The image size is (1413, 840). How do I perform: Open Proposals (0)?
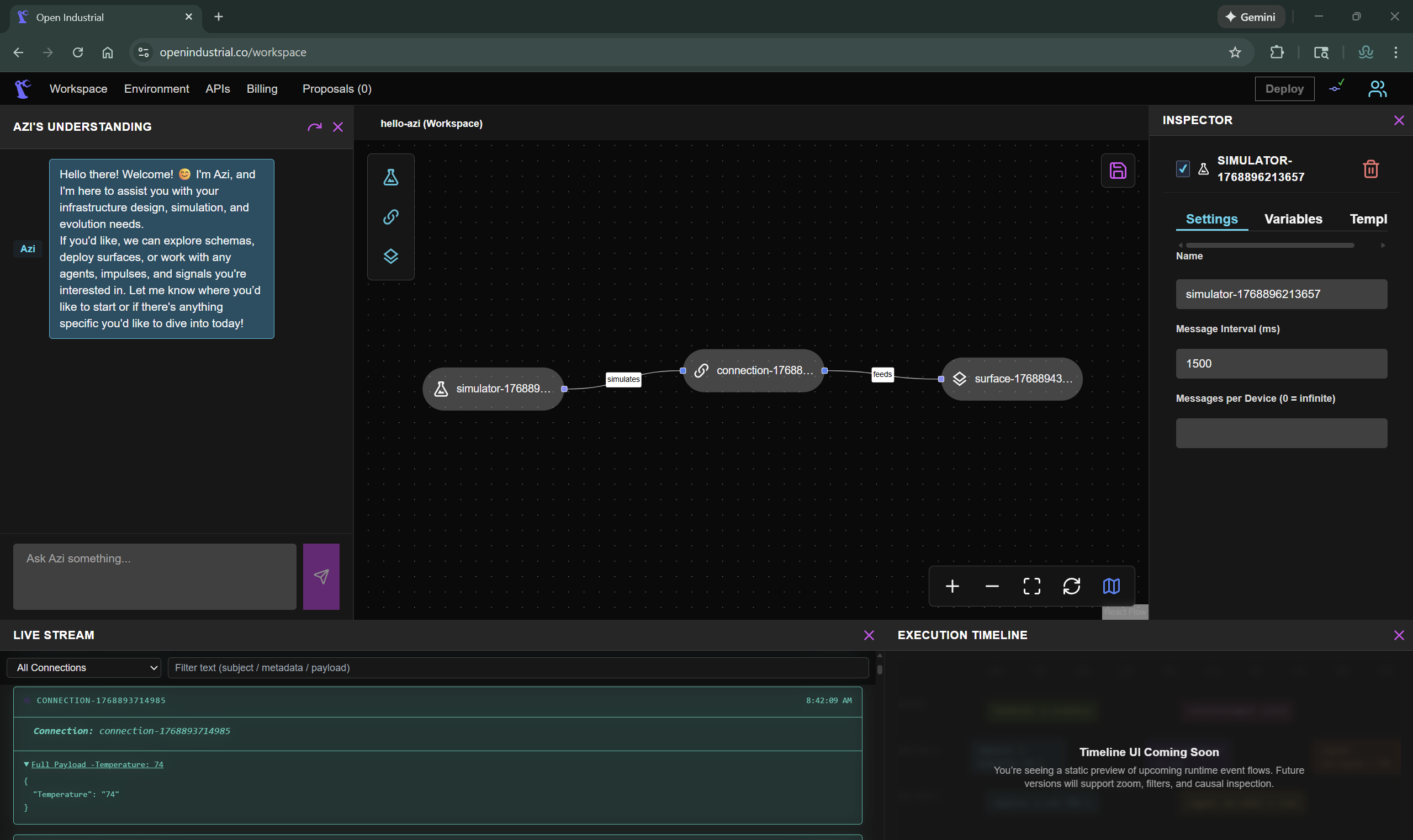pyautogui.click(x=336, y=89)
